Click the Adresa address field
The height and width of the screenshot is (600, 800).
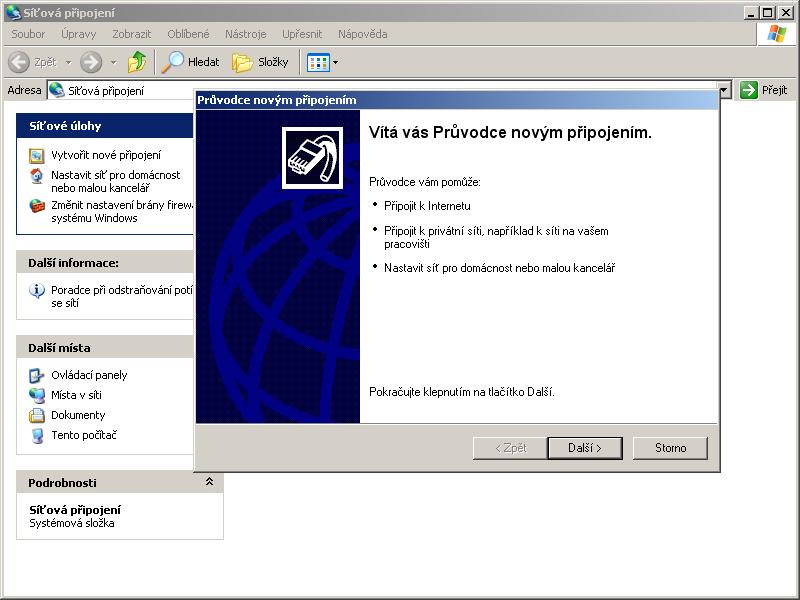coord(120,90)
